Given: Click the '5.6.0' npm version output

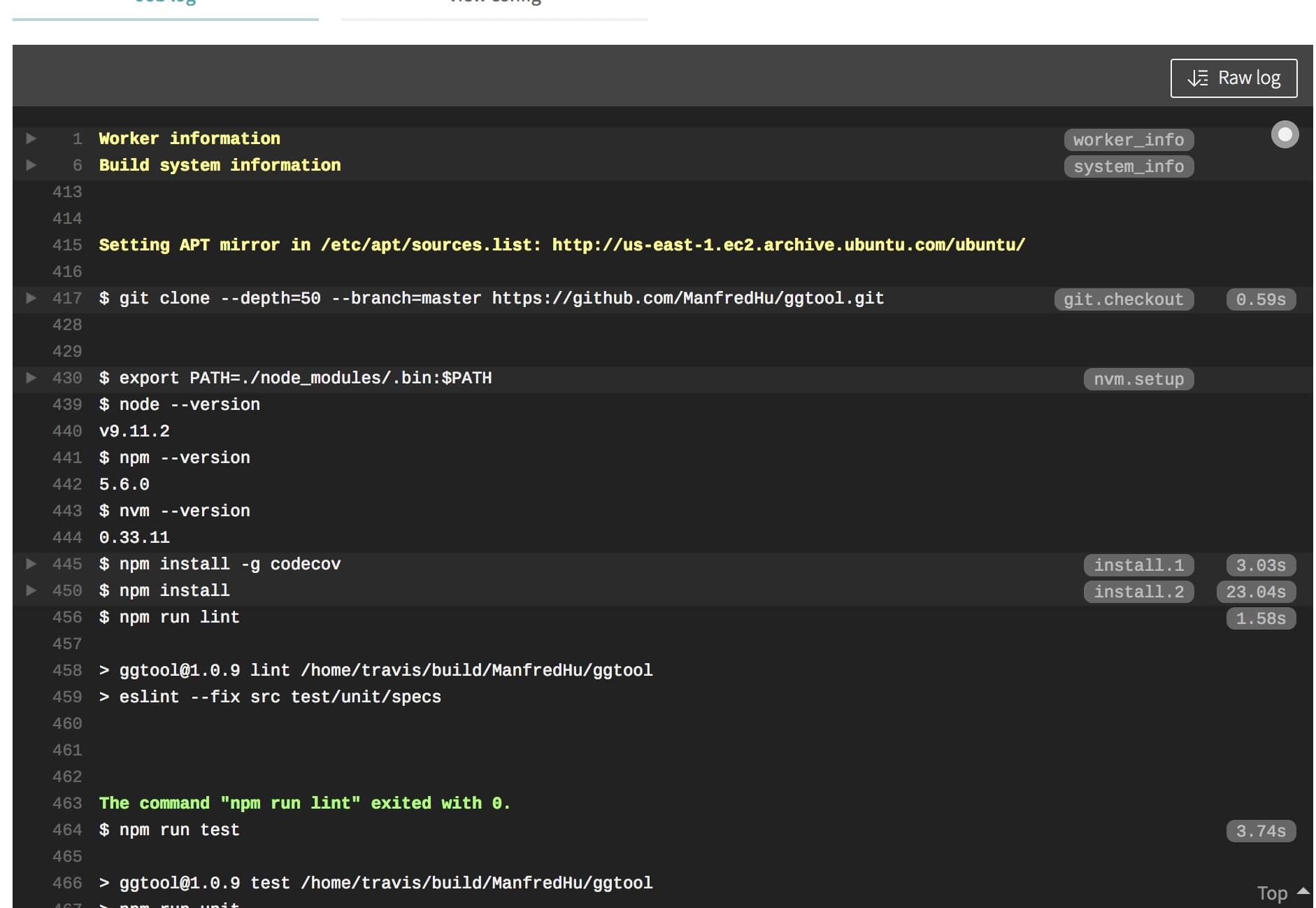Looking at the screenshot, I should (124, 484).
